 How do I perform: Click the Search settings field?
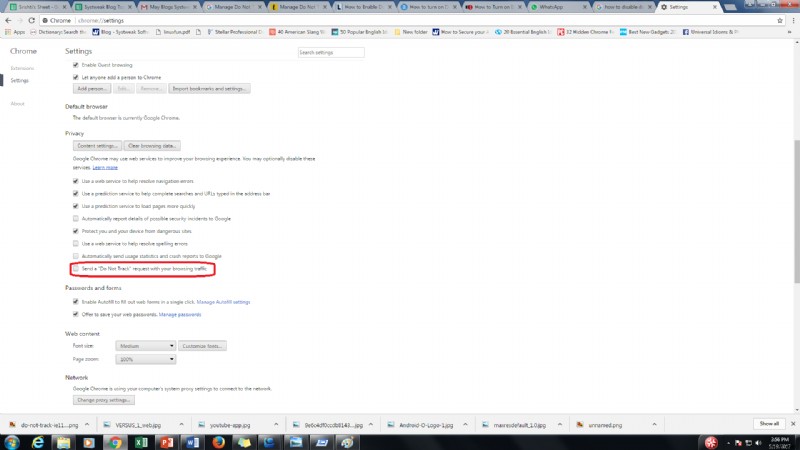click(331, 53)
